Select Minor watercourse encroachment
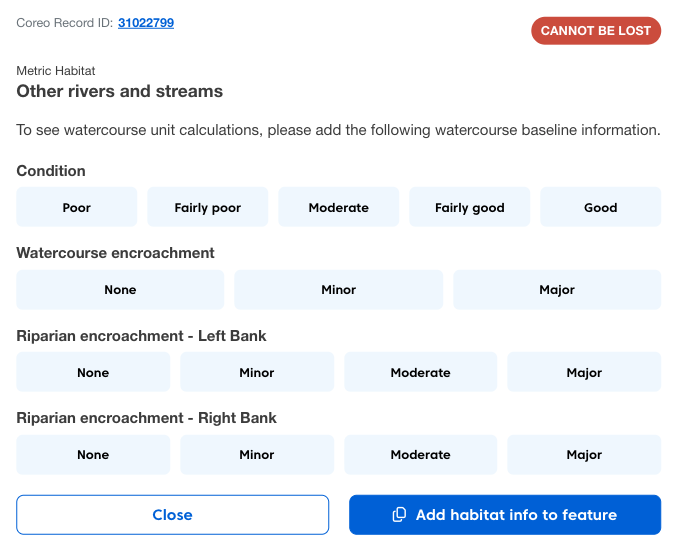 339,290
